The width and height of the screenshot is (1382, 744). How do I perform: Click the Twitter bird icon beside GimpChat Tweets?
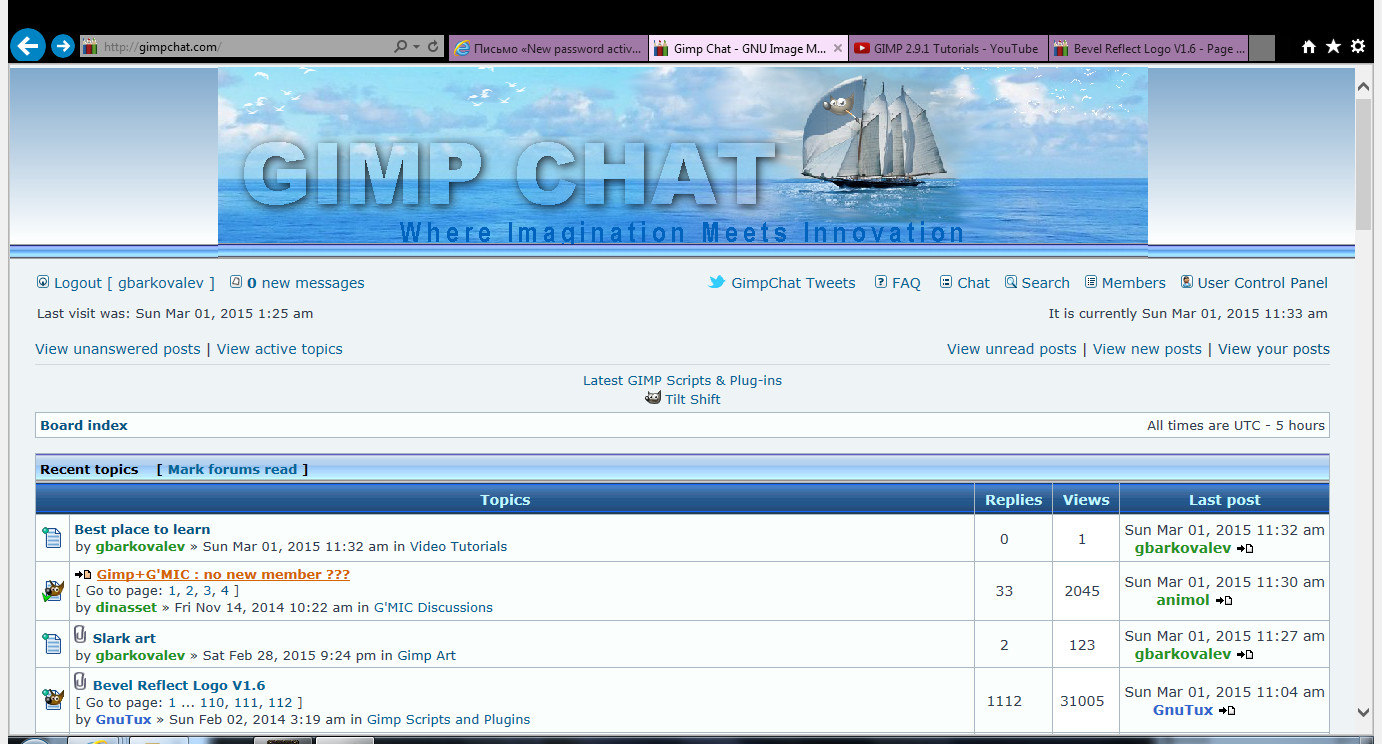pos(717,282)
